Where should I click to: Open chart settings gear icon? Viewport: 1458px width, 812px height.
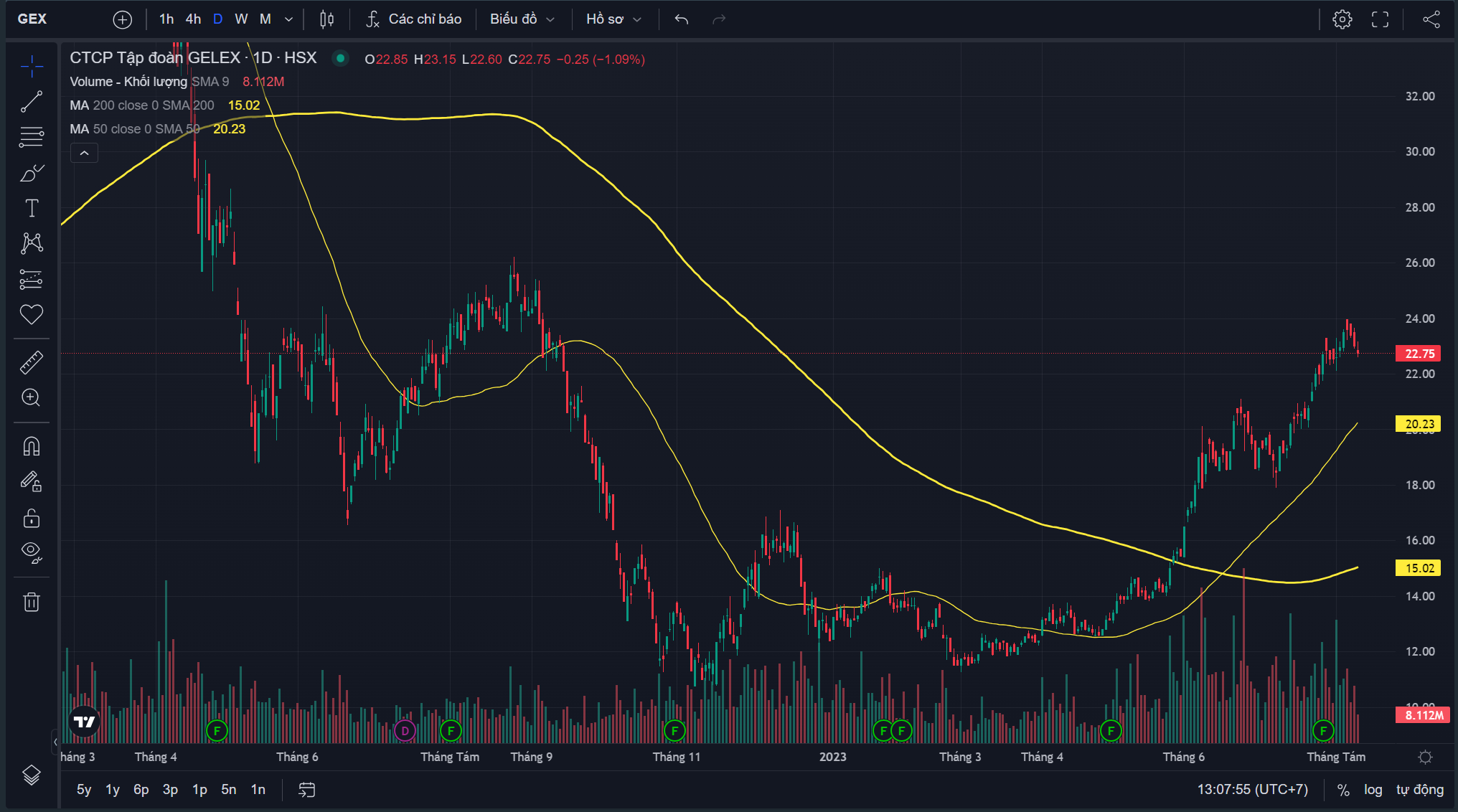(1342, 19)
